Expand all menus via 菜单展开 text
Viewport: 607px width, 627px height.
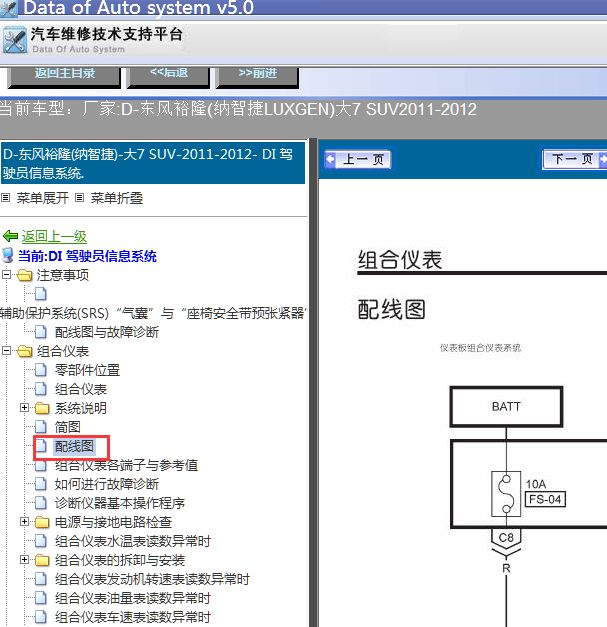(x=42, y=198)
